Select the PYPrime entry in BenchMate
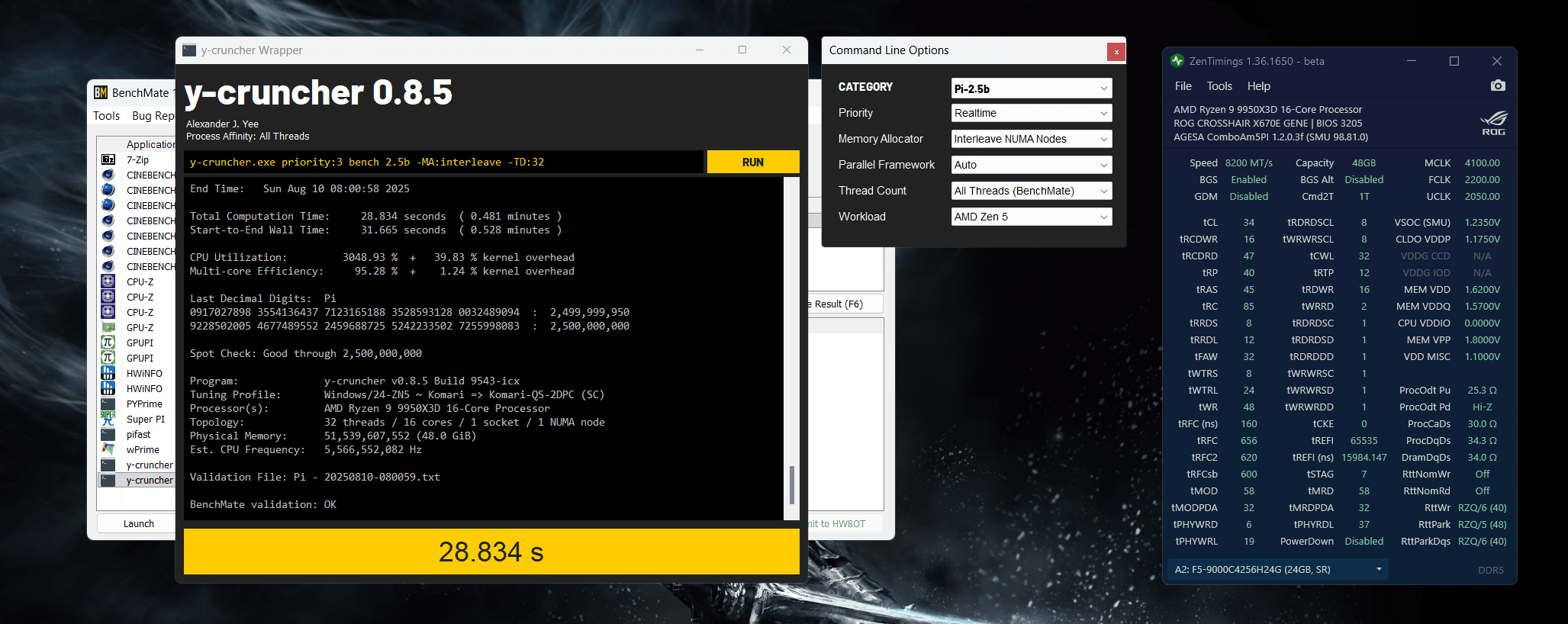1568x624 pixels. pyautogui.click(x=137, y=404)
